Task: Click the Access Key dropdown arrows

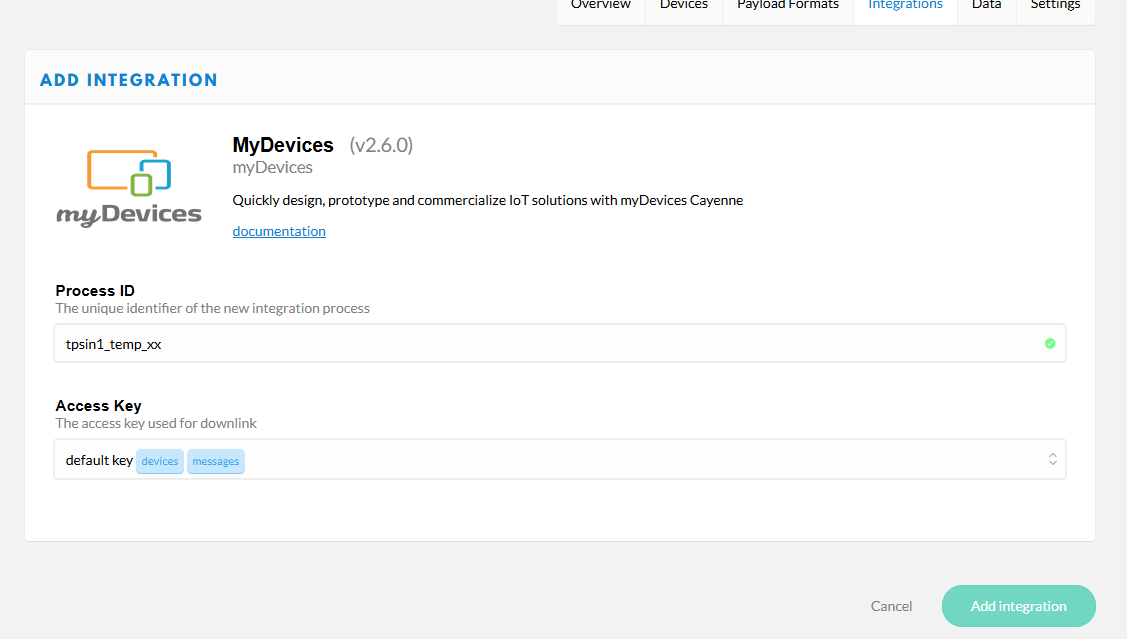Action: 1052,459
